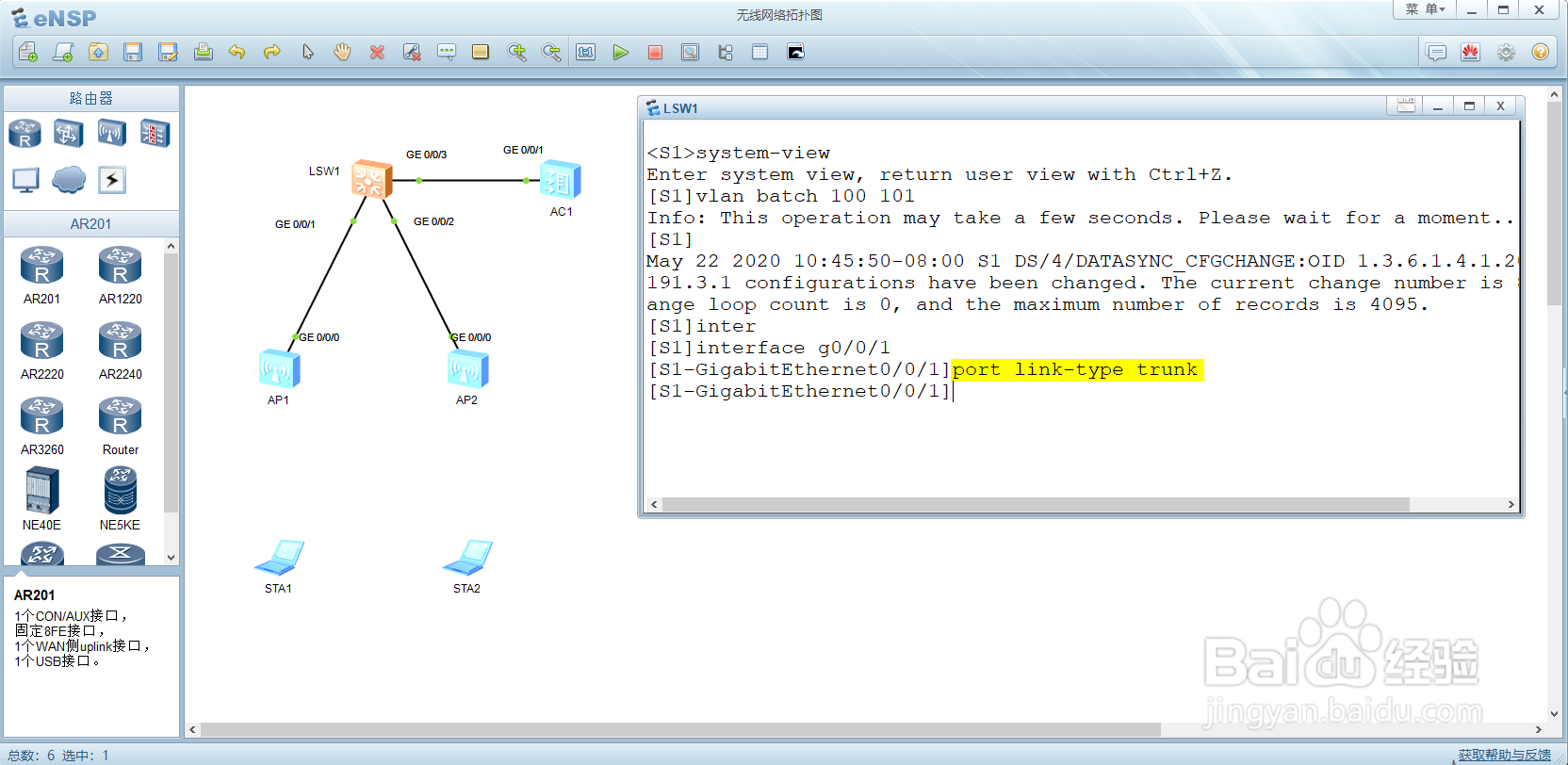1568x765 pixels.
Task: Undo the last action
Action: (x=237, y=52)
